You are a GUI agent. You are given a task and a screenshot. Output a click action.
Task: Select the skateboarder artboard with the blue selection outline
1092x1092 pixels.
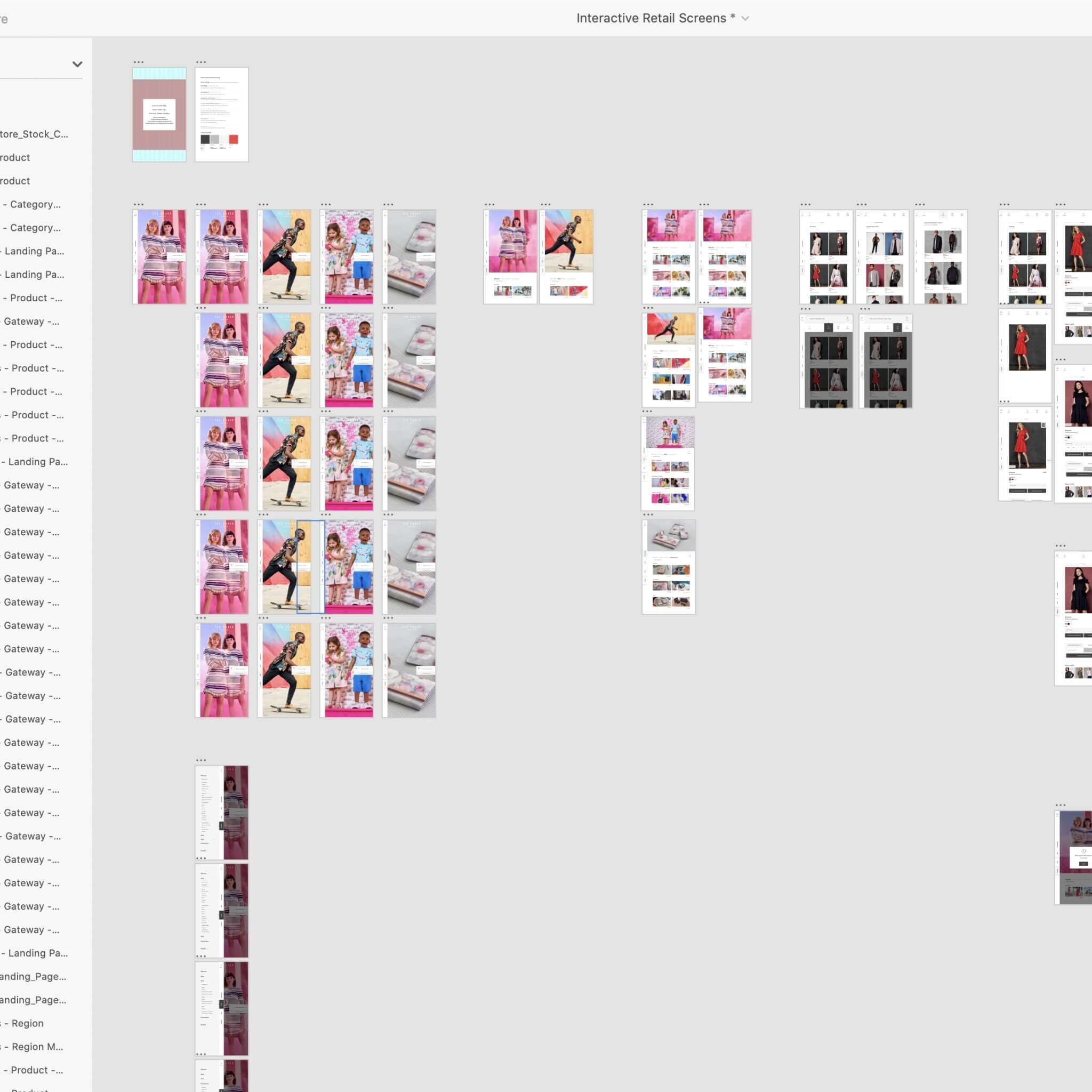(284, 567)
